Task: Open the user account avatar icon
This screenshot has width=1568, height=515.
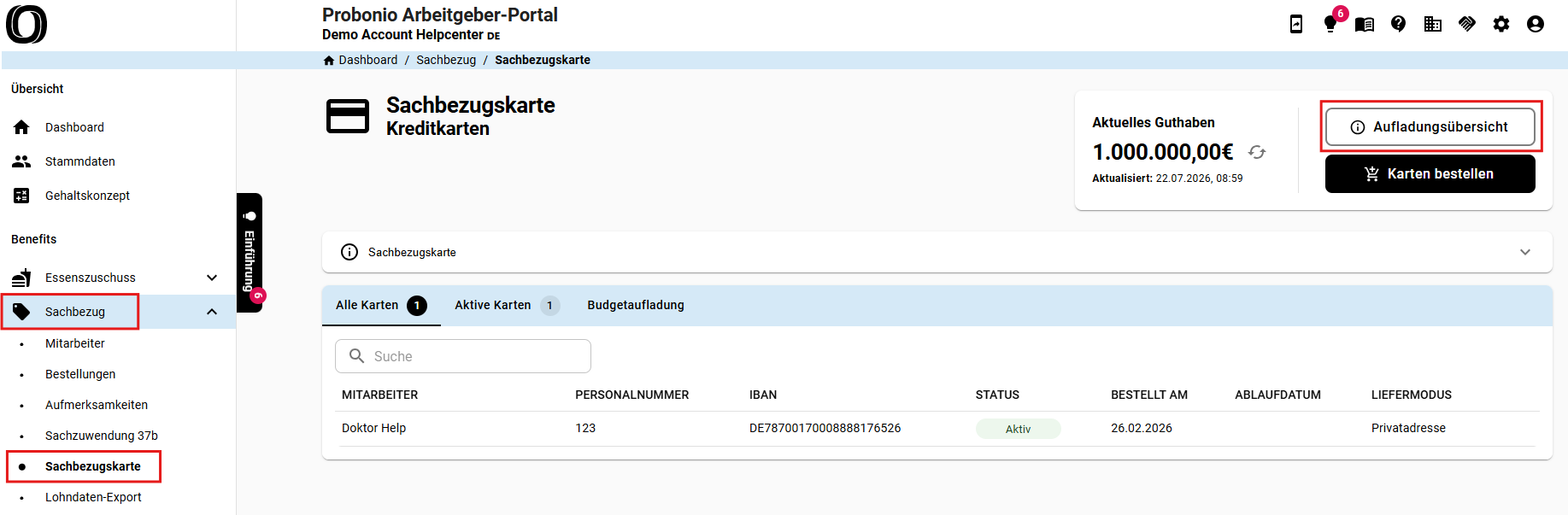Action: point(1536,24)
